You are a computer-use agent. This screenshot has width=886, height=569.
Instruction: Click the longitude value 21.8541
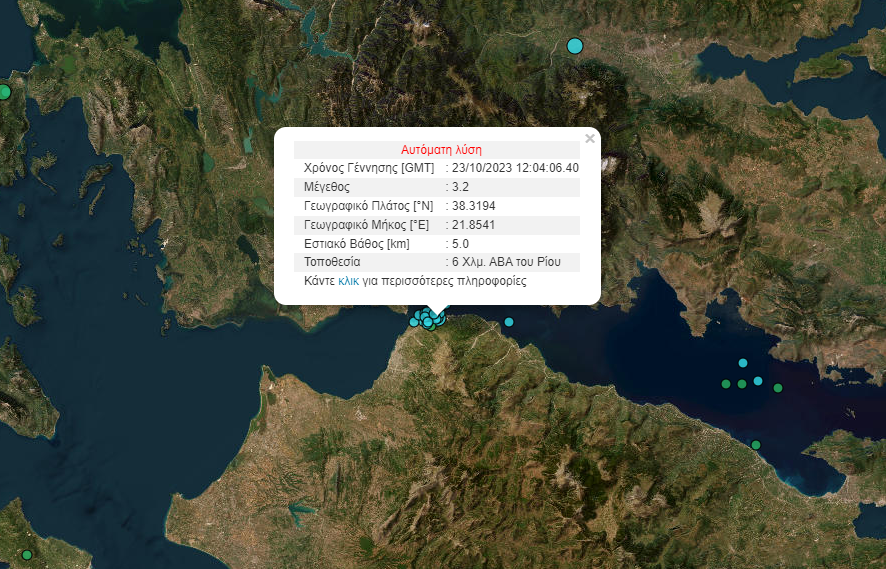click(474, 224)
